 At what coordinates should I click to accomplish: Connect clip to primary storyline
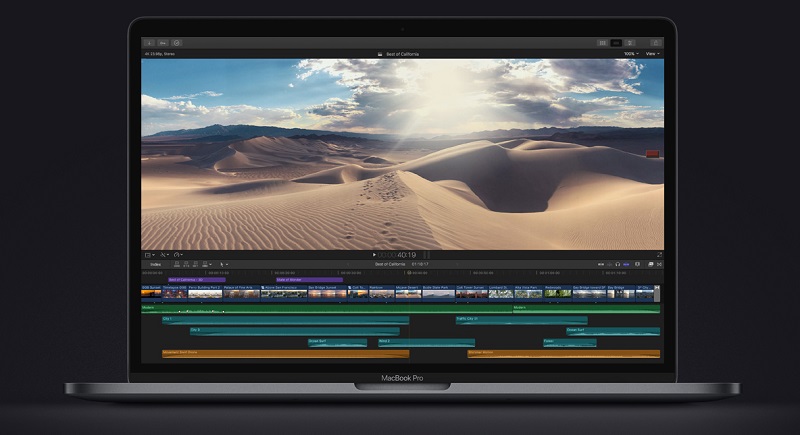click(x=177, y=264)
